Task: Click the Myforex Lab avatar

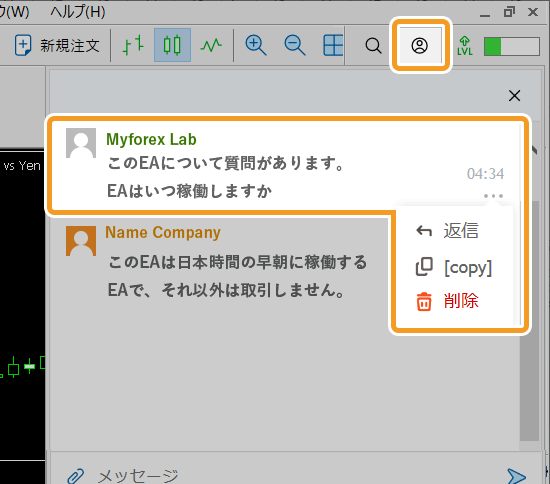Action: point(81,143)
